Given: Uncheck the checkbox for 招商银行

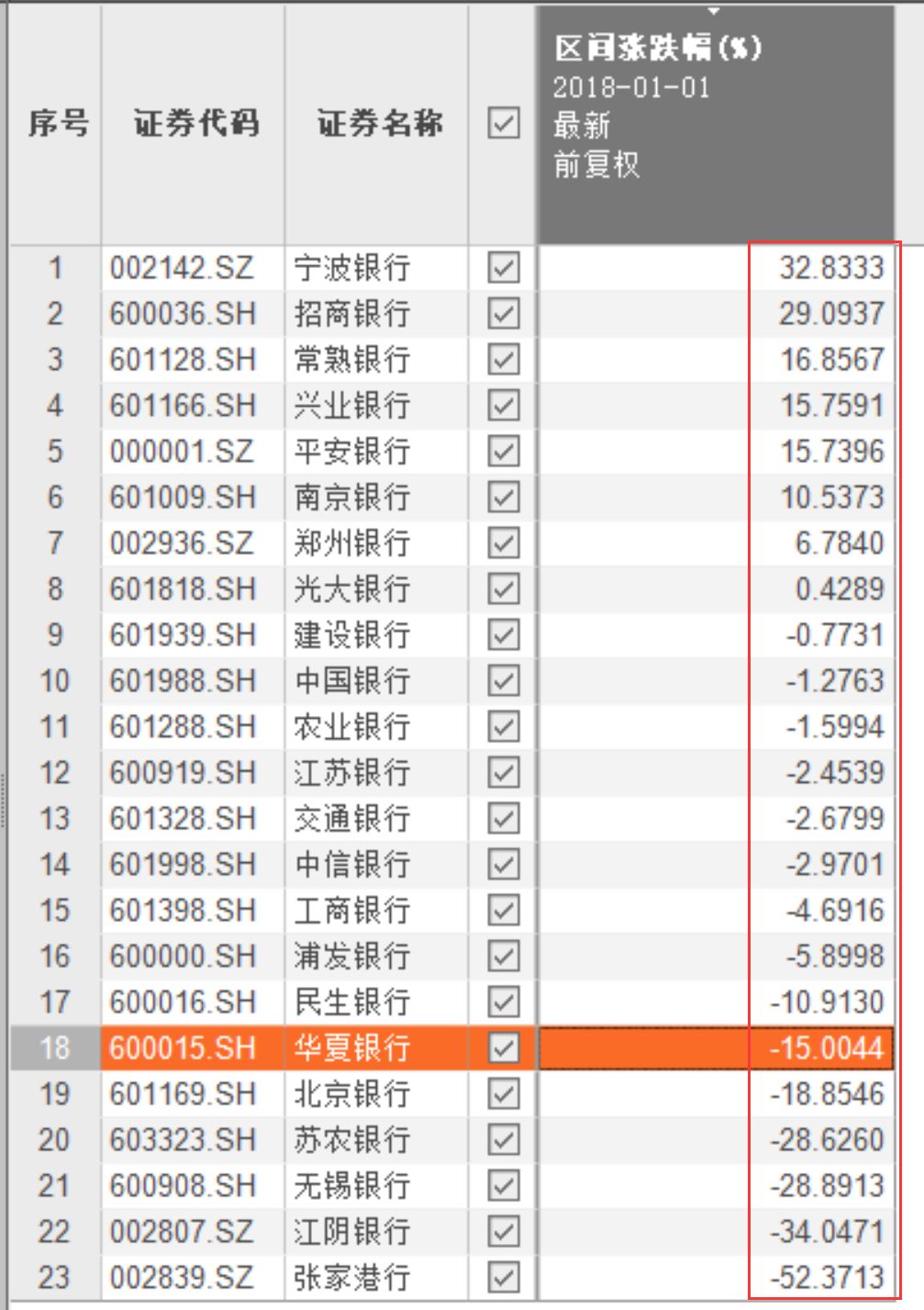Looking at the screenshot, I should 504,313.
